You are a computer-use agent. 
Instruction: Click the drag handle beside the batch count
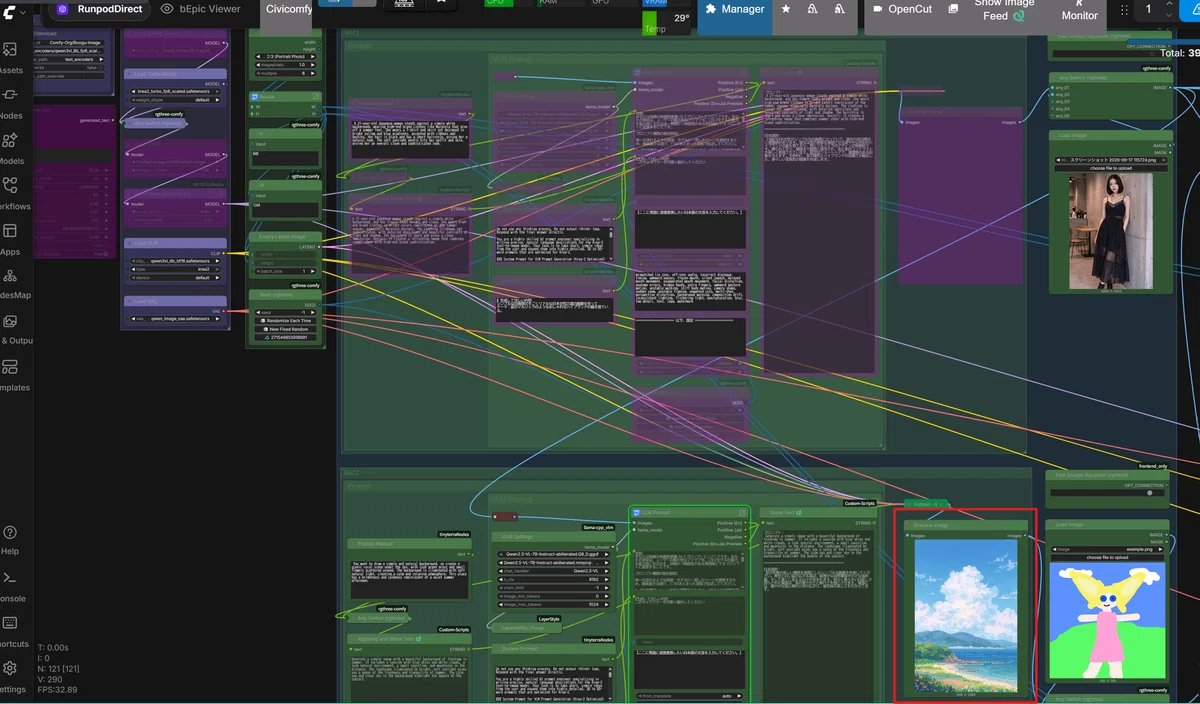pos(1126,9)
